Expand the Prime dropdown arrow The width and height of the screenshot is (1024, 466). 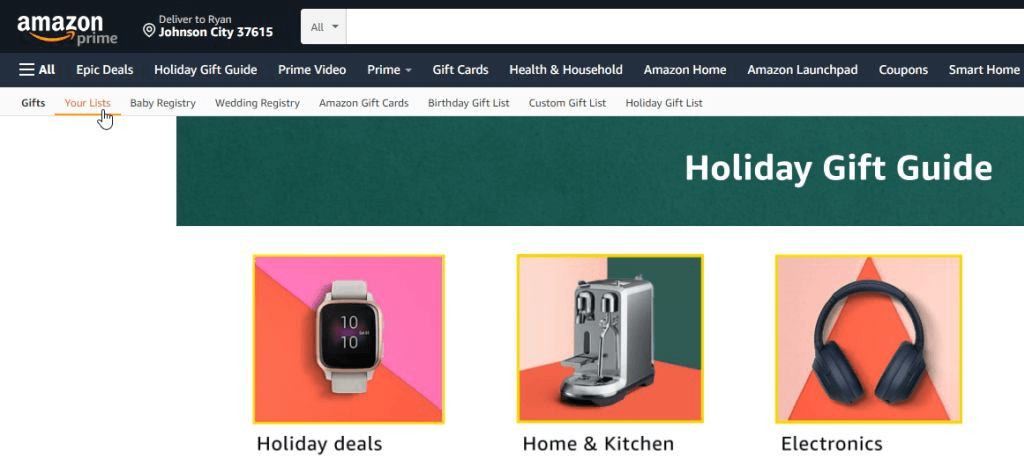click(x=408, y=70)
